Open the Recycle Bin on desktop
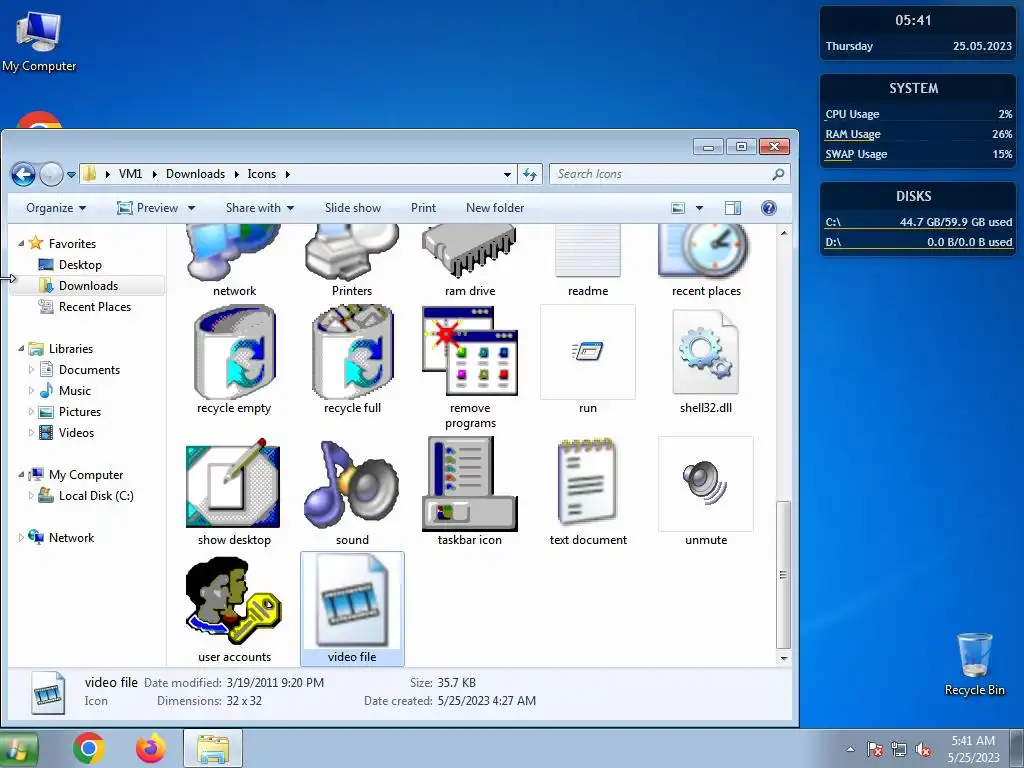Image resolution: width=1024 pixels, height=768 pixels. [974, 664]
